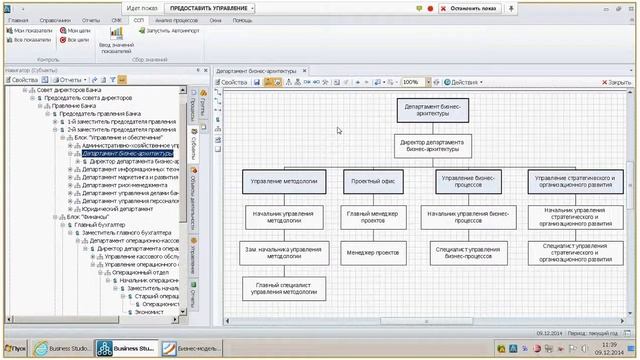Open the Главная ribbon tab
The height and width of the screenshot is (360, 640).
click(18, 20)
